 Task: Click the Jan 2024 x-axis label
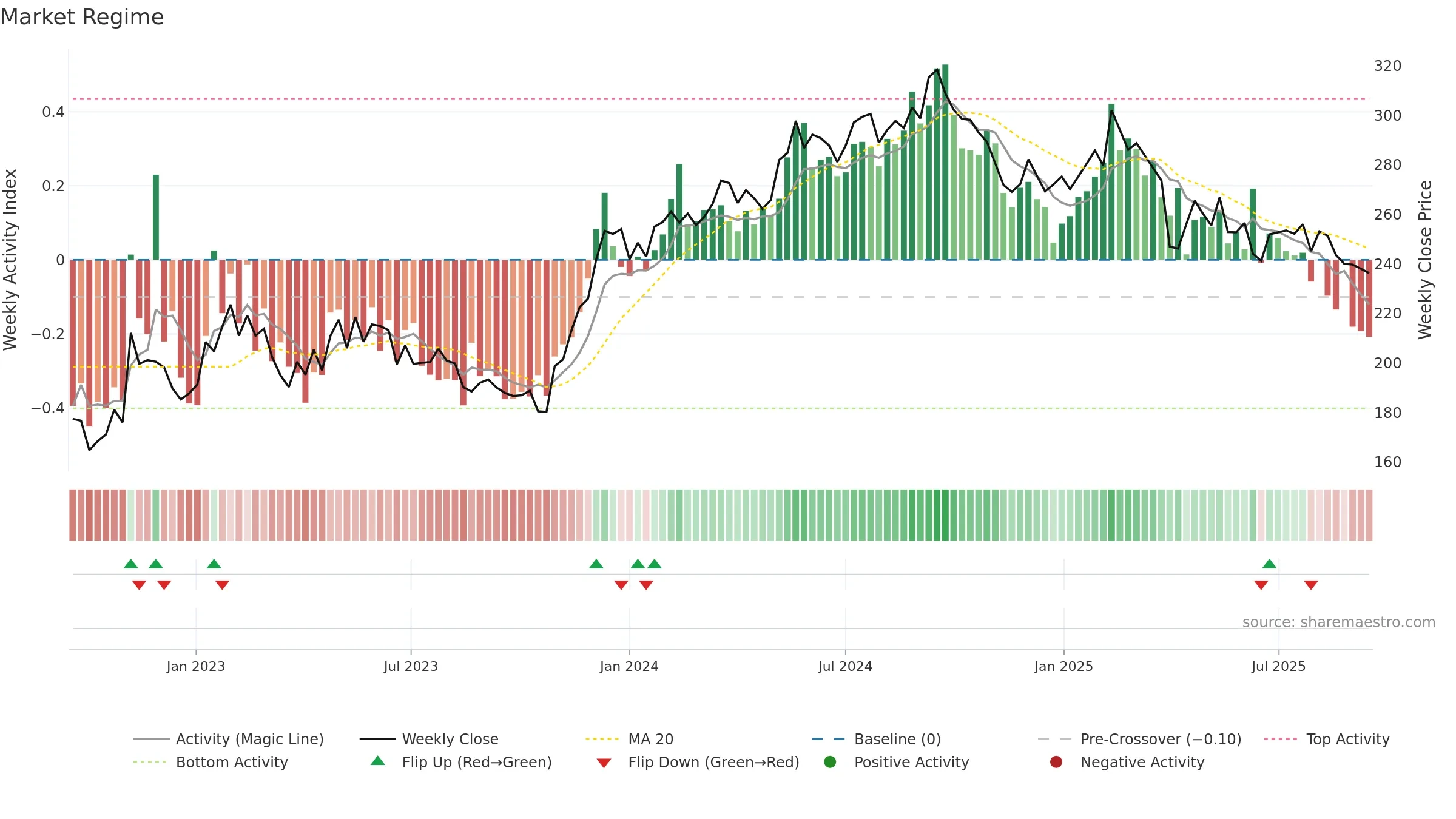pyautogui.click(x=629, y=666)
